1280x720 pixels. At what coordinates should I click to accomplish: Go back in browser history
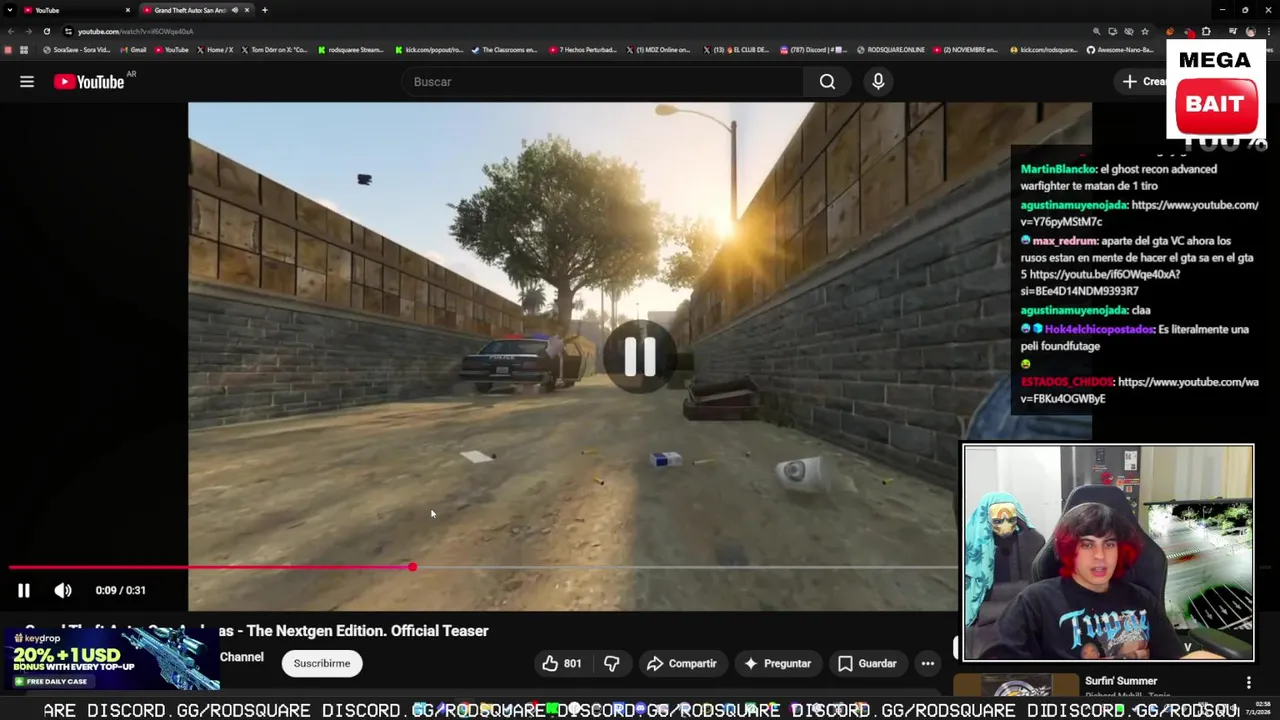10,31
